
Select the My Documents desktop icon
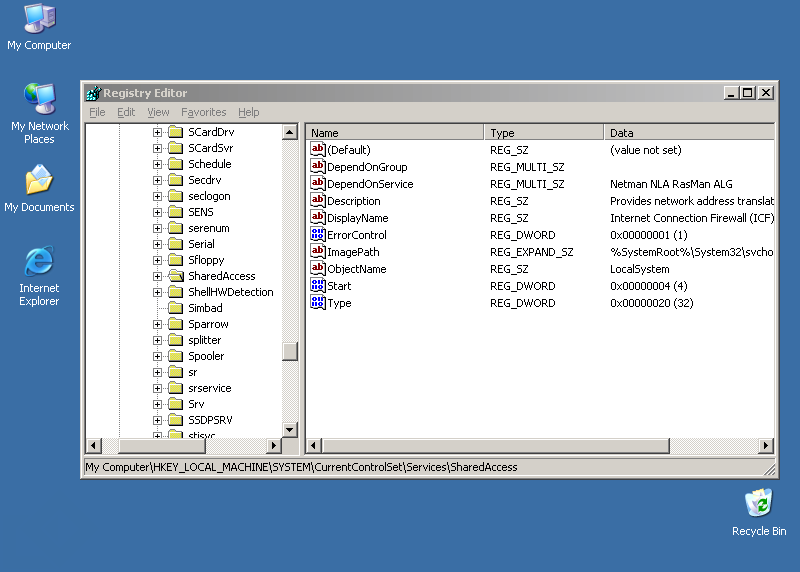pos(39,188)
